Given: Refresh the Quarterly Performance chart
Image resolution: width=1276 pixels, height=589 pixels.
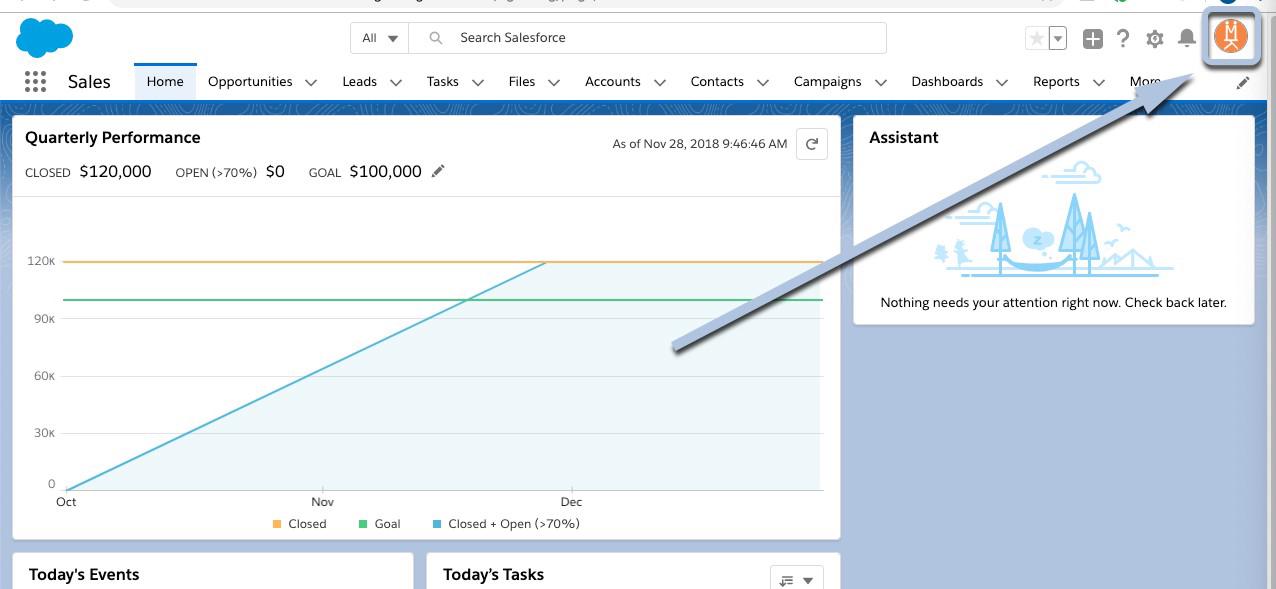Looking at the screenshot, I should [812, 144].
